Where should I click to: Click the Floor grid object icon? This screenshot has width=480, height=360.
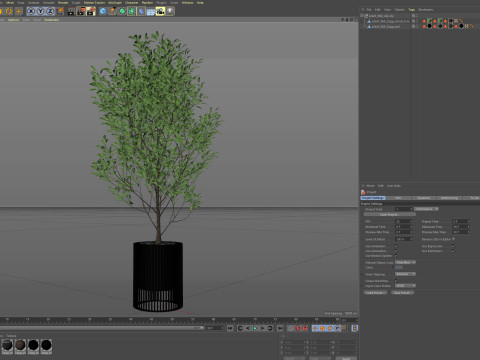click(x=151, y=11)
